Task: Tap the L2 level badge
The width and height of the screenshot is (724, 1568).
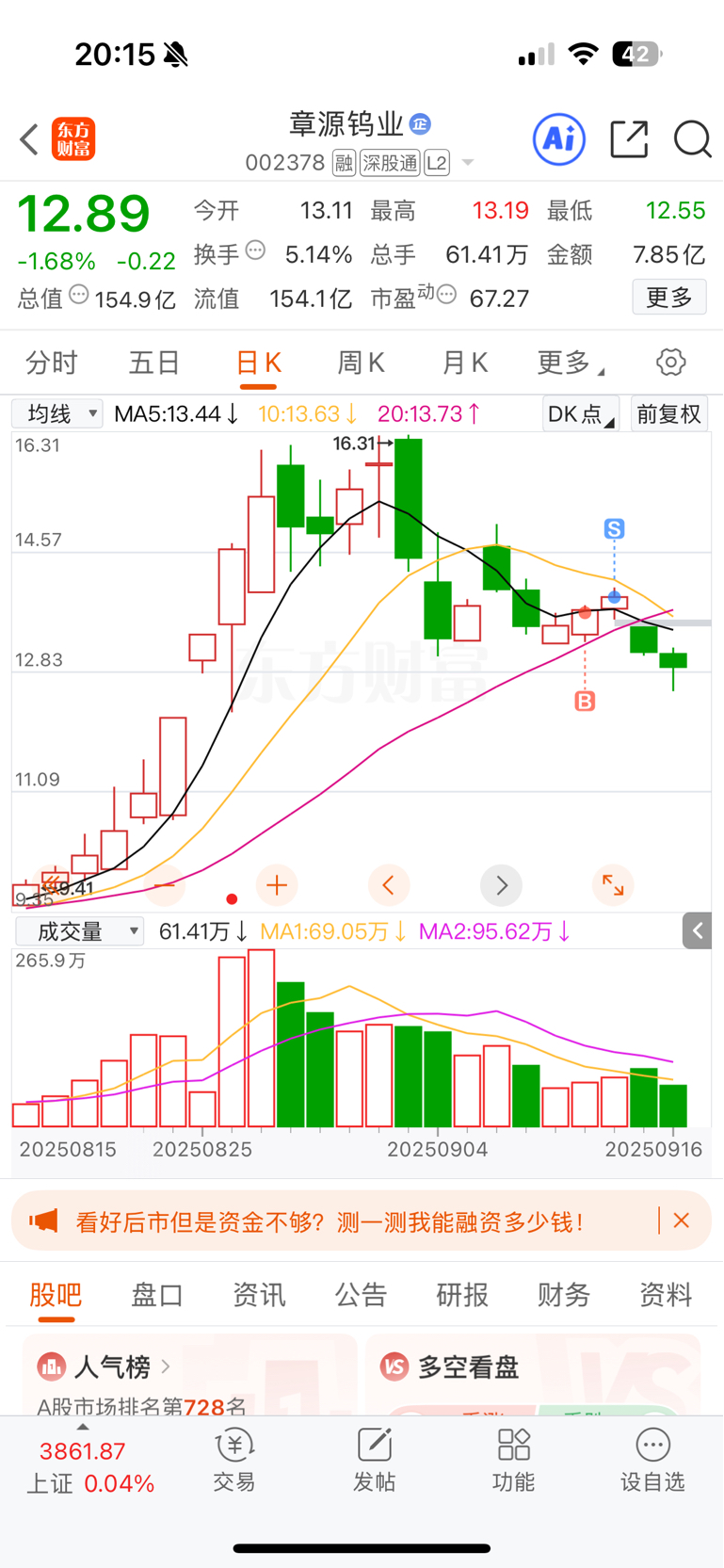Action: [x=437, y=163]
